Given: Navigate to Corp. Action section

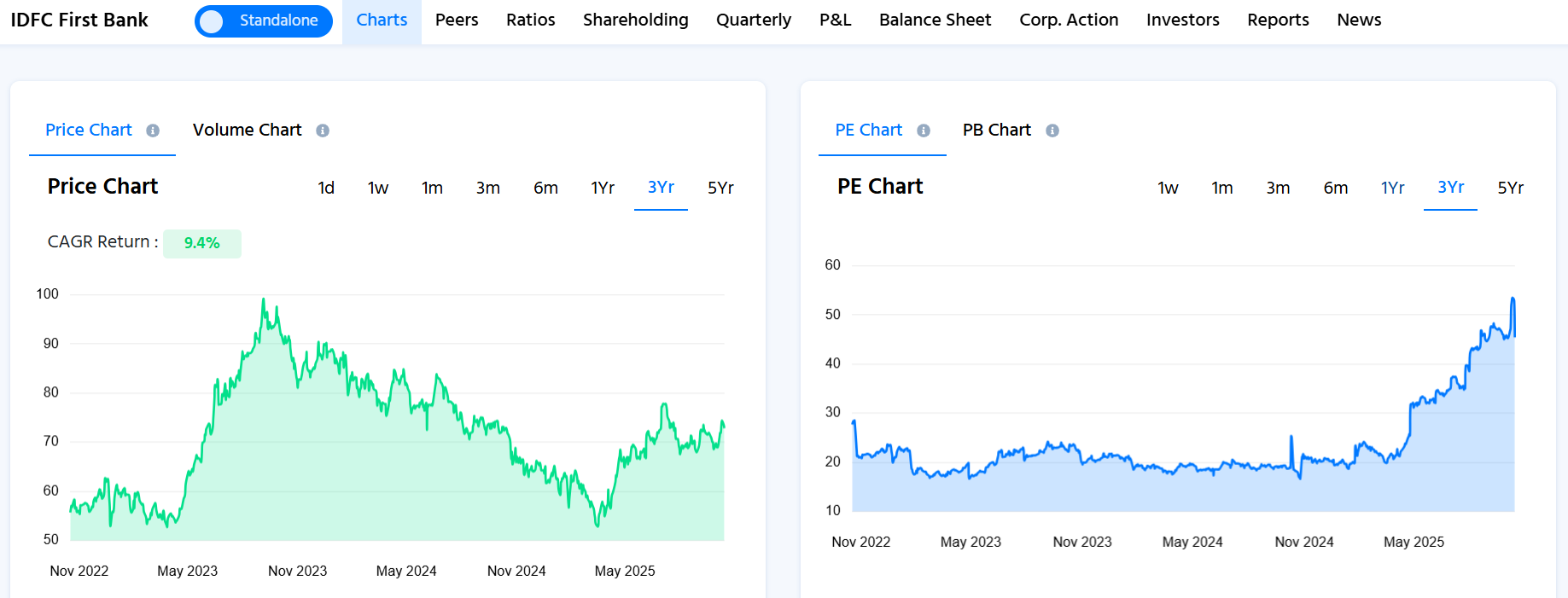Looking at the screenshot, I should (x=1068, y=20).
